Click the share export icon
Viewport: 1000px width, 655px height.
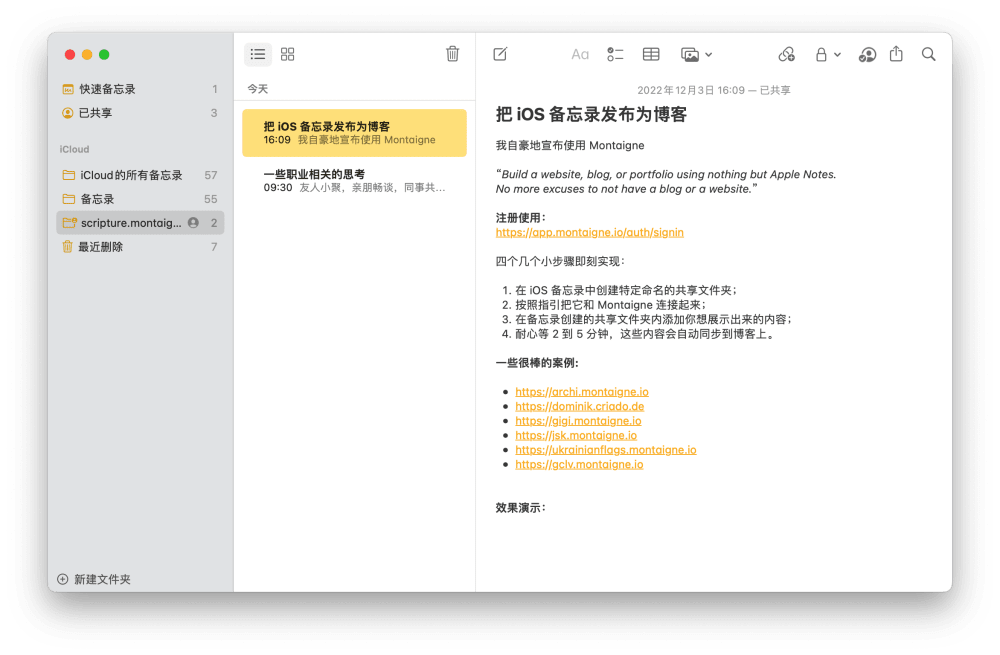point(896,54)
